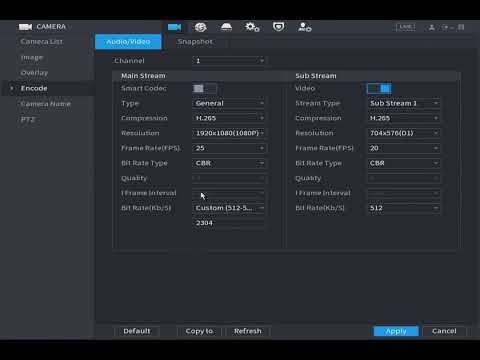Screen dimensions: 480x360
Task: Click the grid menu icon at top right
Action: coord(461,27)
